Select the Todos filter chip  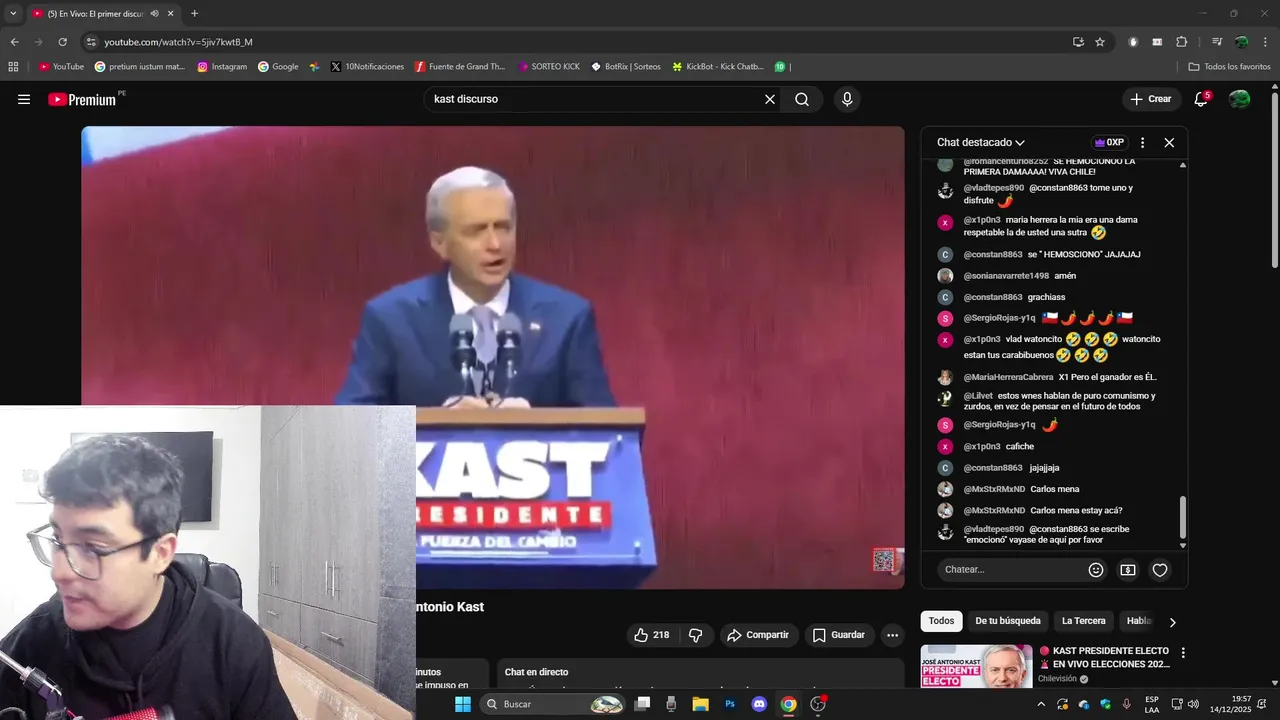point(941,621)
